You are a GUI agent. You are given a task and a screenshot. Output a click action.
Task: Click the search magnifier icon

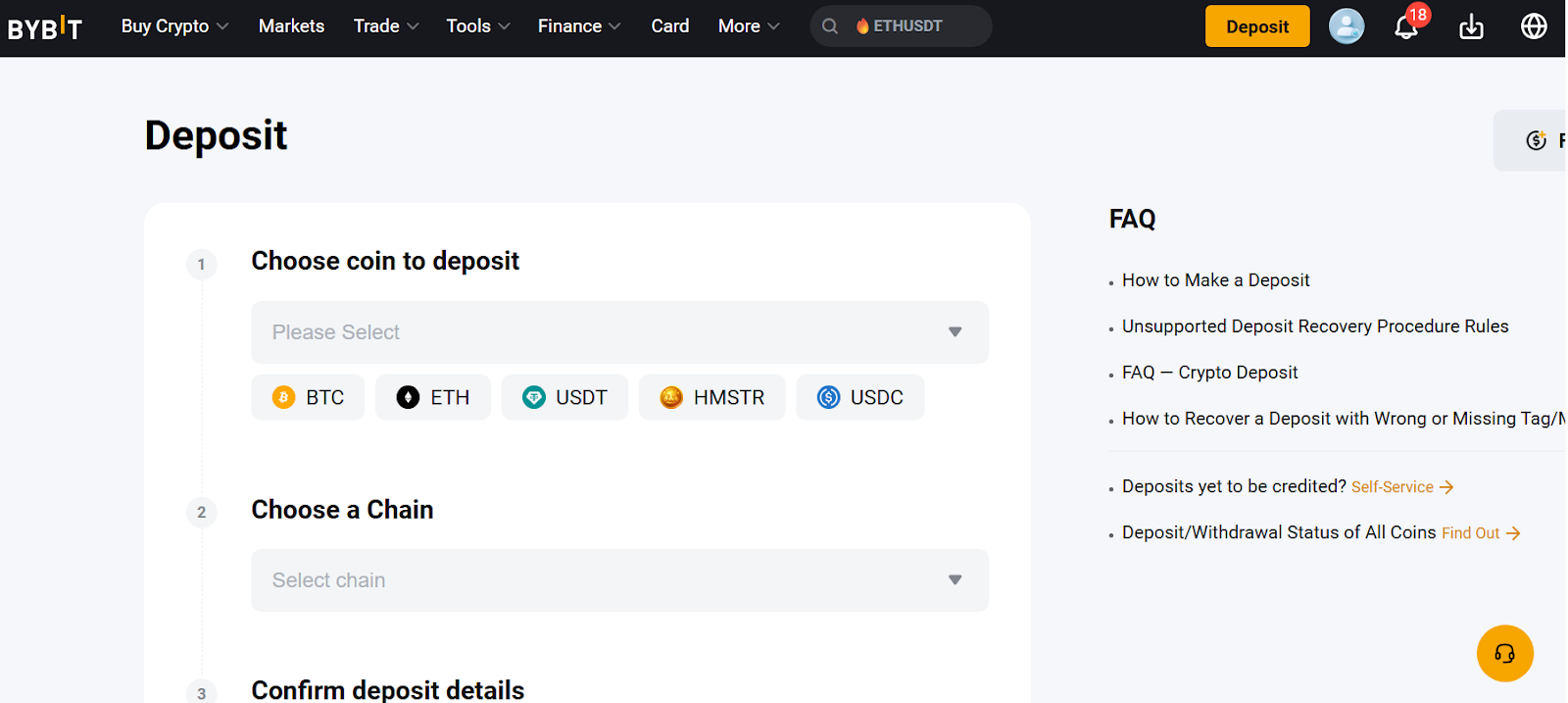coord(830,26)
